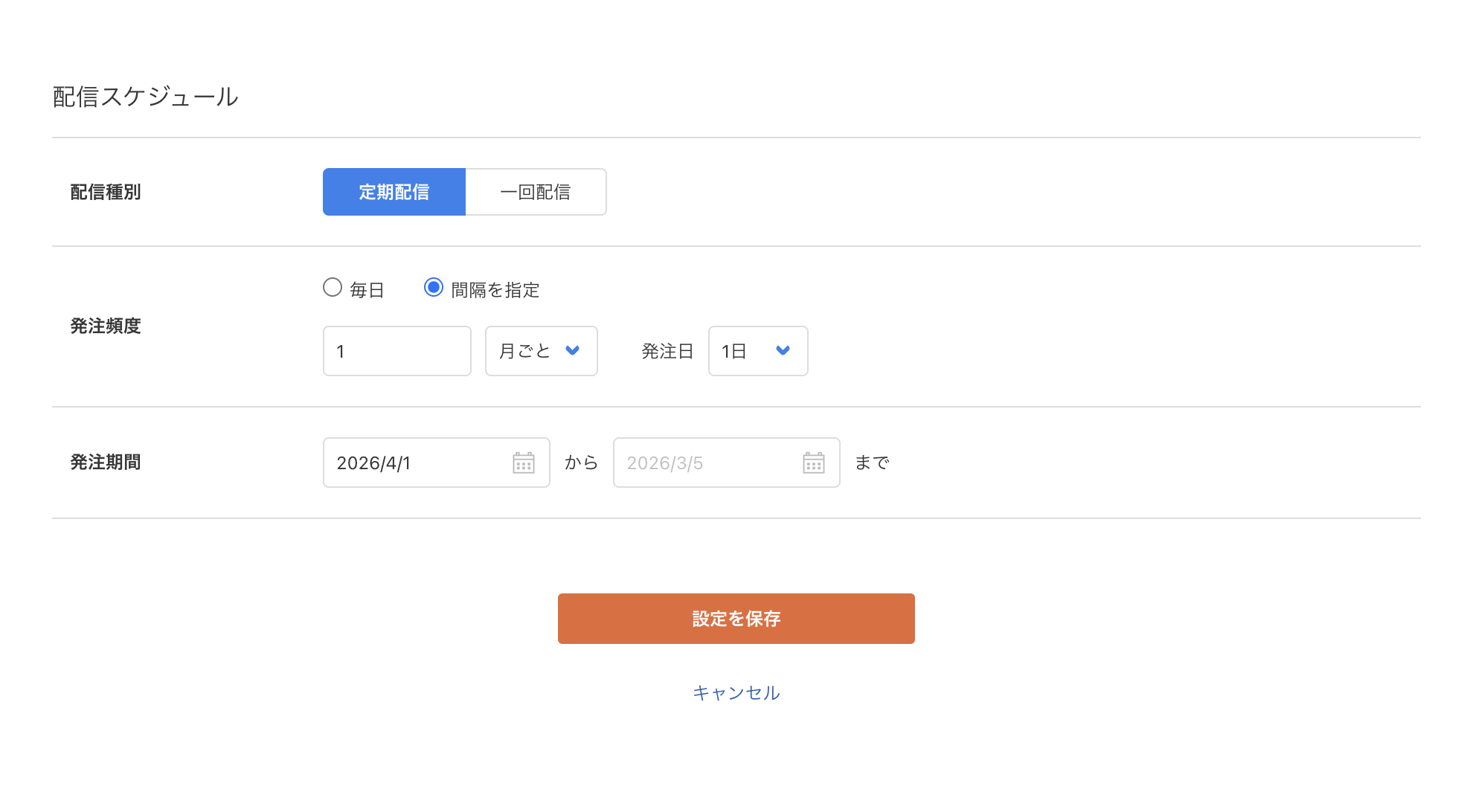Select the 毎日 radio button

coord(333,288)
